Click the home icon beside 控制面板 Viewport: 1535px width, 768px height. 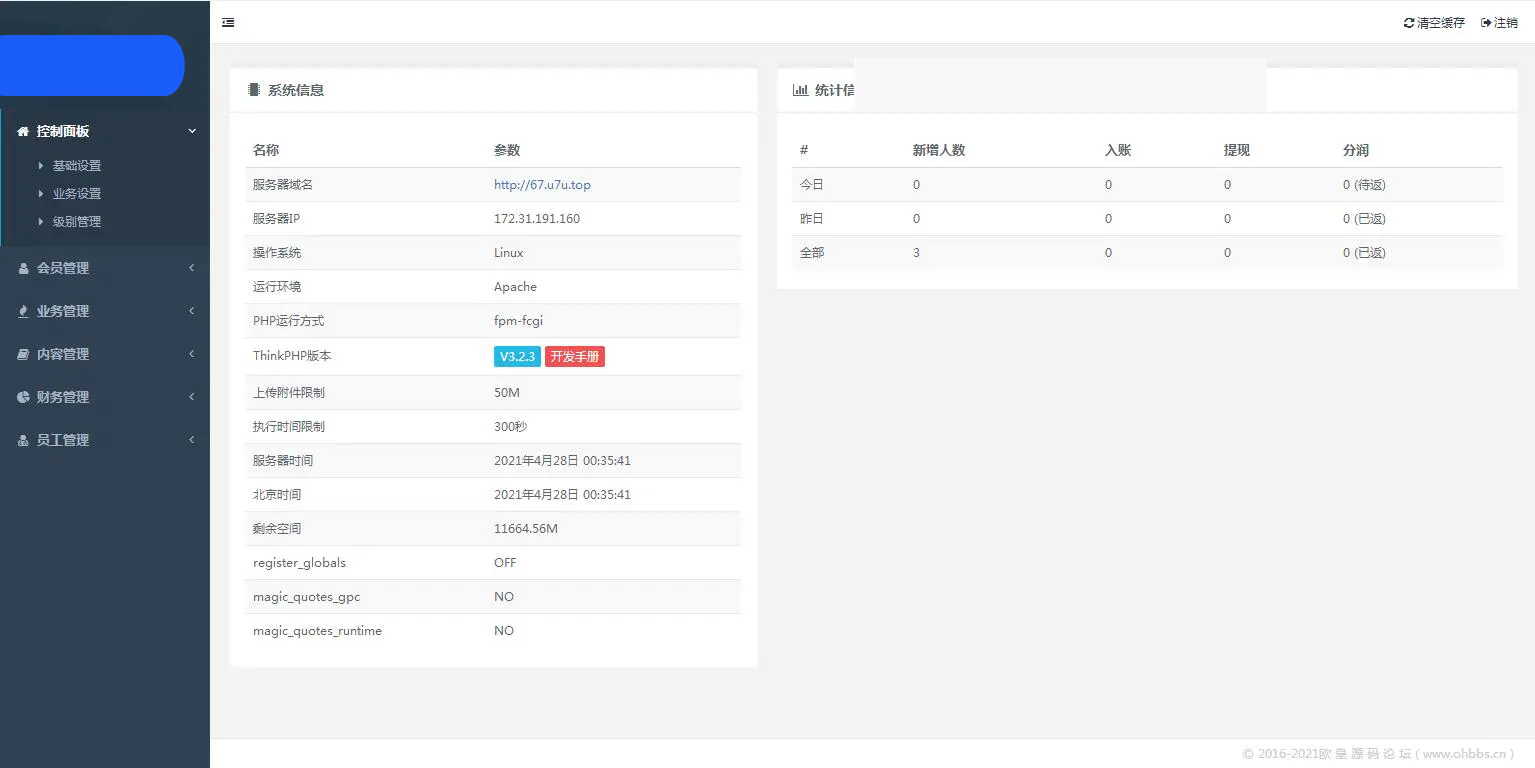click(x=23, y=132)
